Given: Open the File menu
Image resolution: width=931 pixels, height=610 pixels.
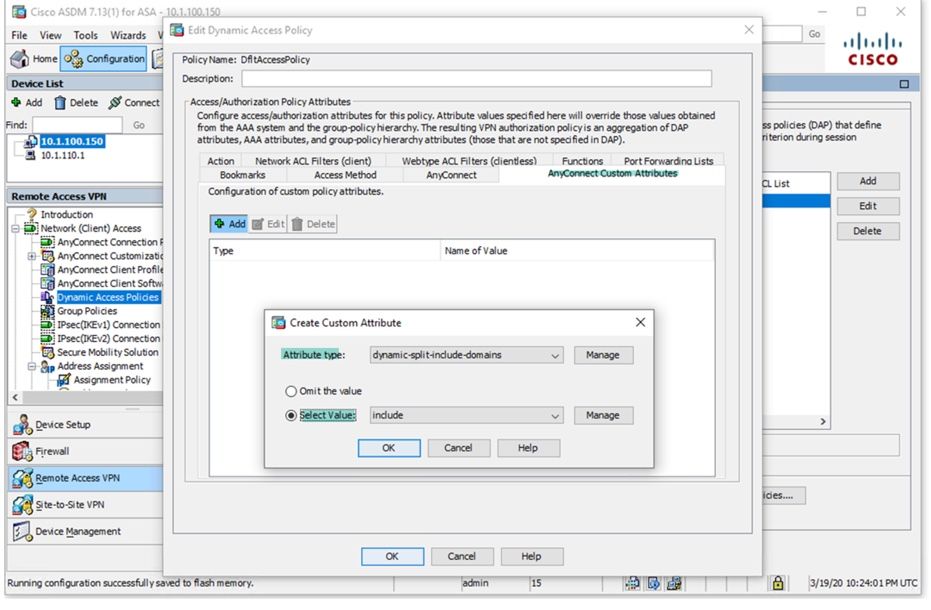Looking at the screenshot, I should tap(20, 36).
